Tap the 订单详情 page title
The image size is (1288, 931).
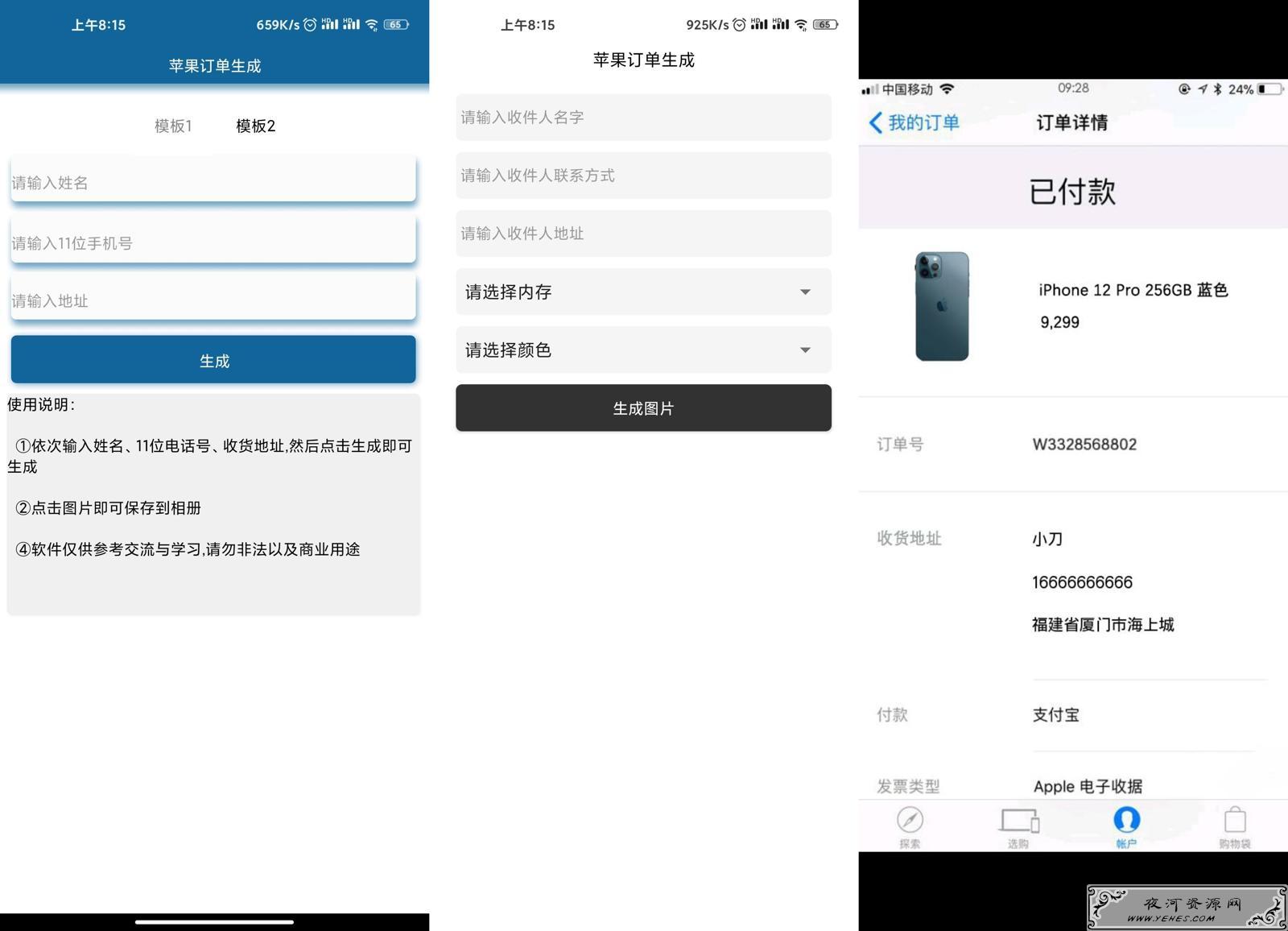[x=1071, y=122]
